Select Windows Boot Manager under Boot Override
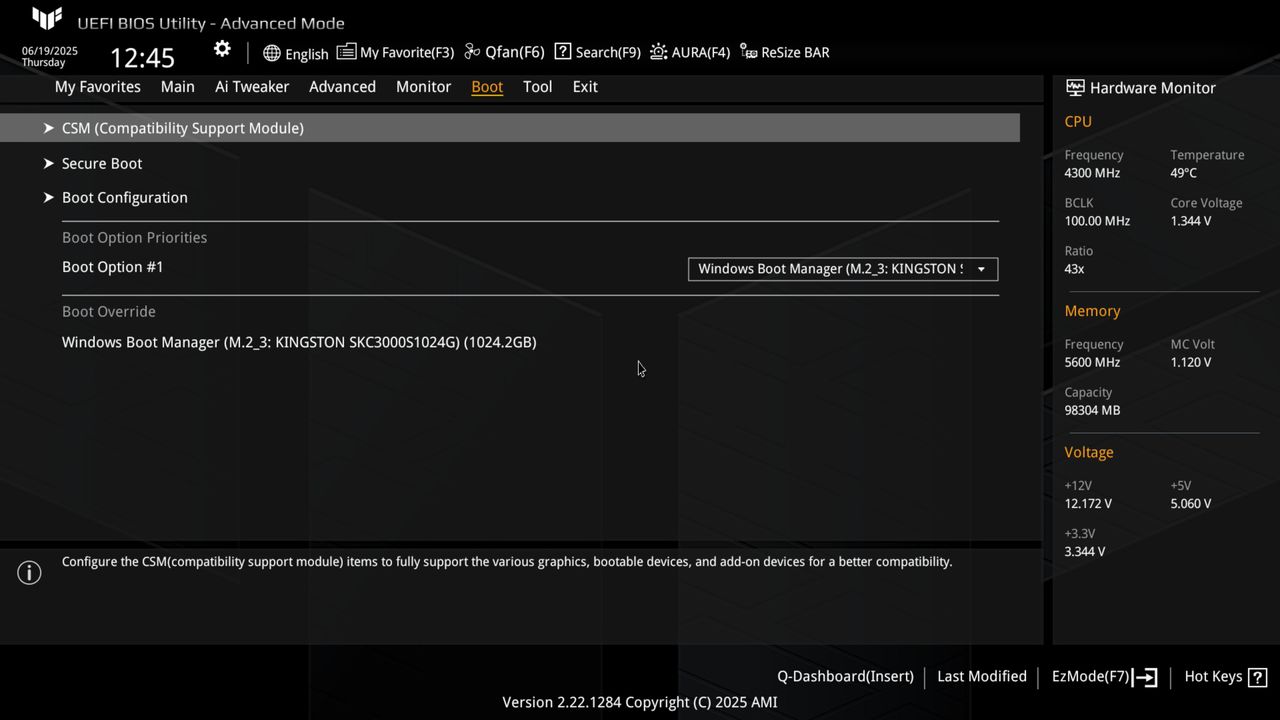Viewport: 1280px width, 720px height. pyautogui.click(x=299, y=342)
